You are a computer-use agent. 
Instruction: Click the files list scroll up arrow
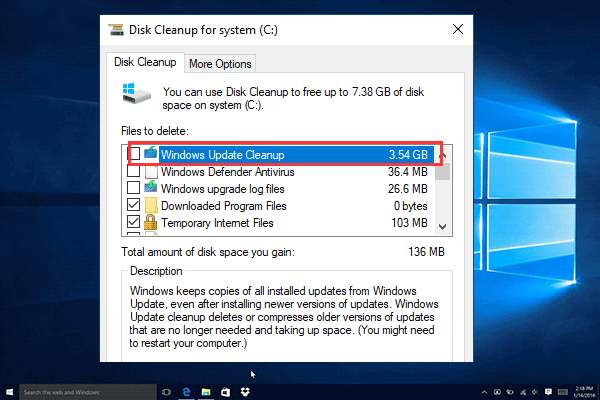tap(444, 155)
